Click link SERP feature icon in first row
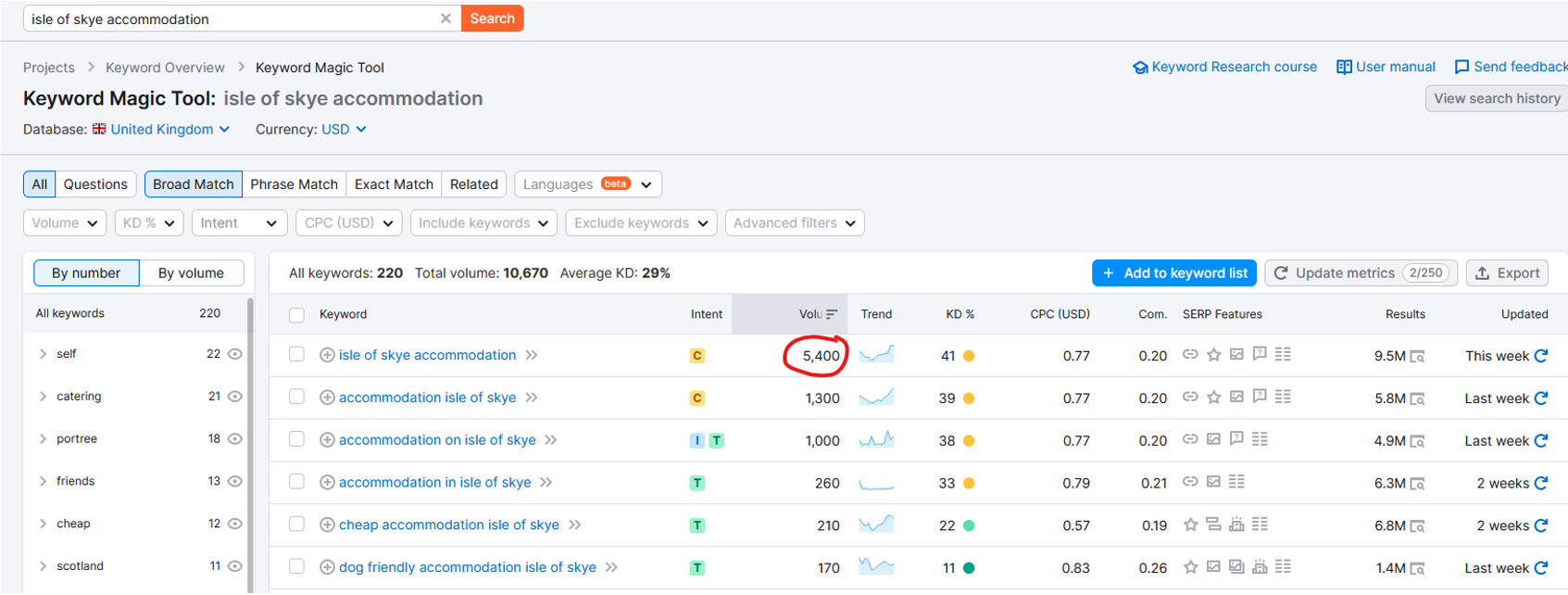This screenshot has height=595, width=1568. click(1190, 354)
